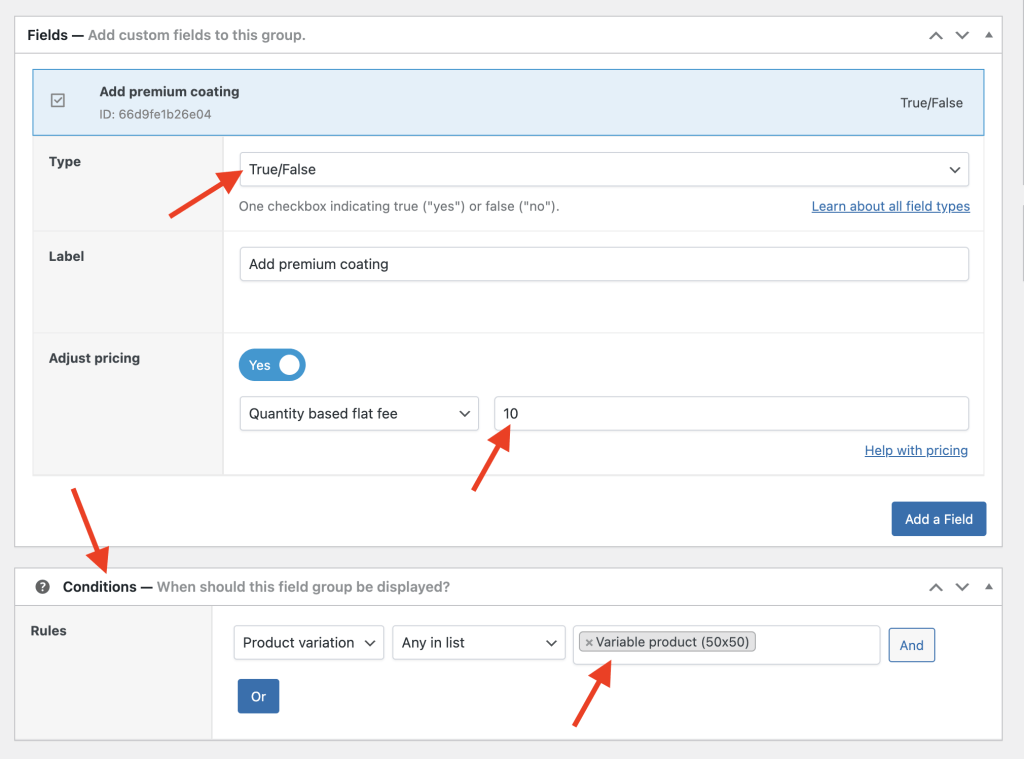Open the Any in list dropdown

tap(478, 642)
